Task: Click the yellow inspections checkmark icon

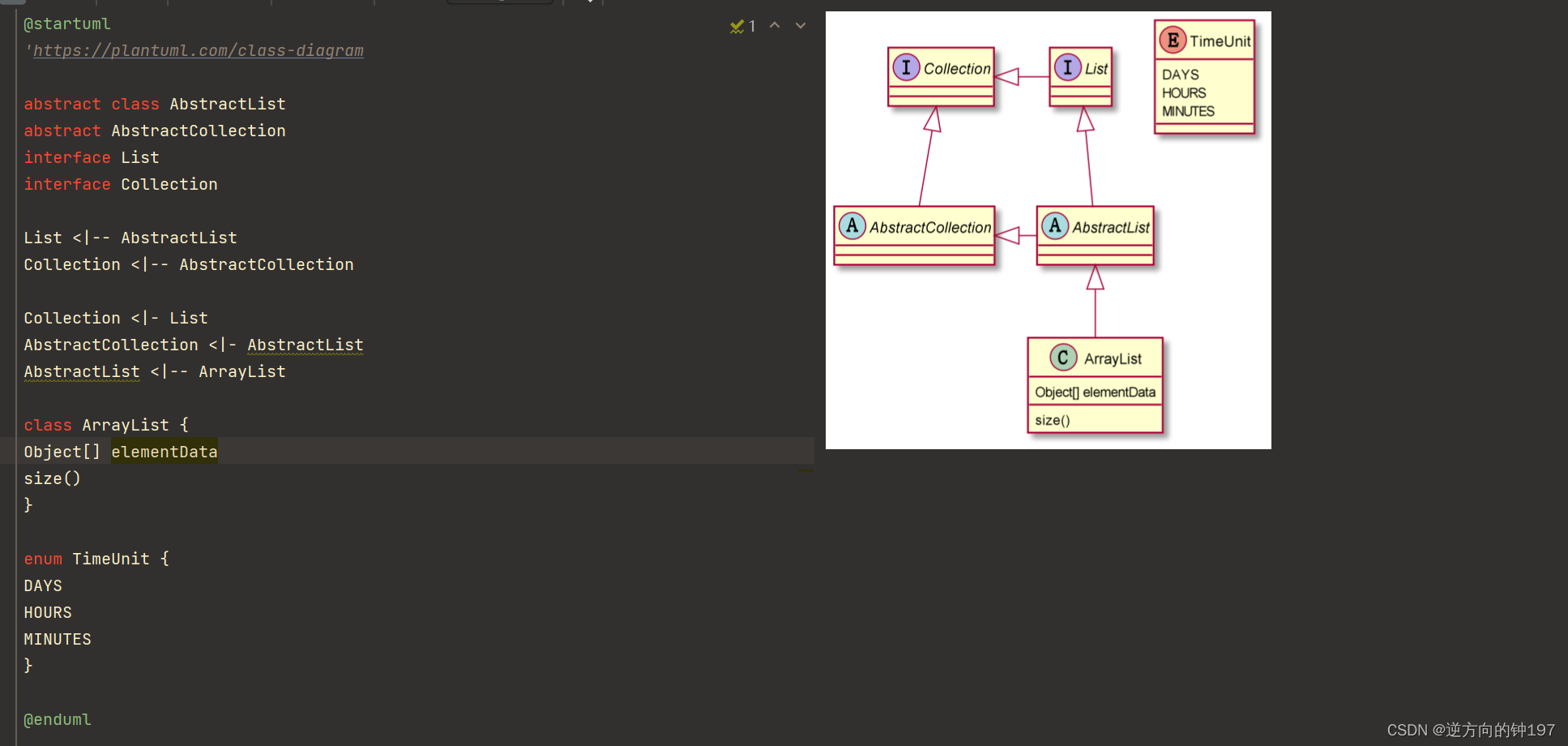Action: (736, 25)
